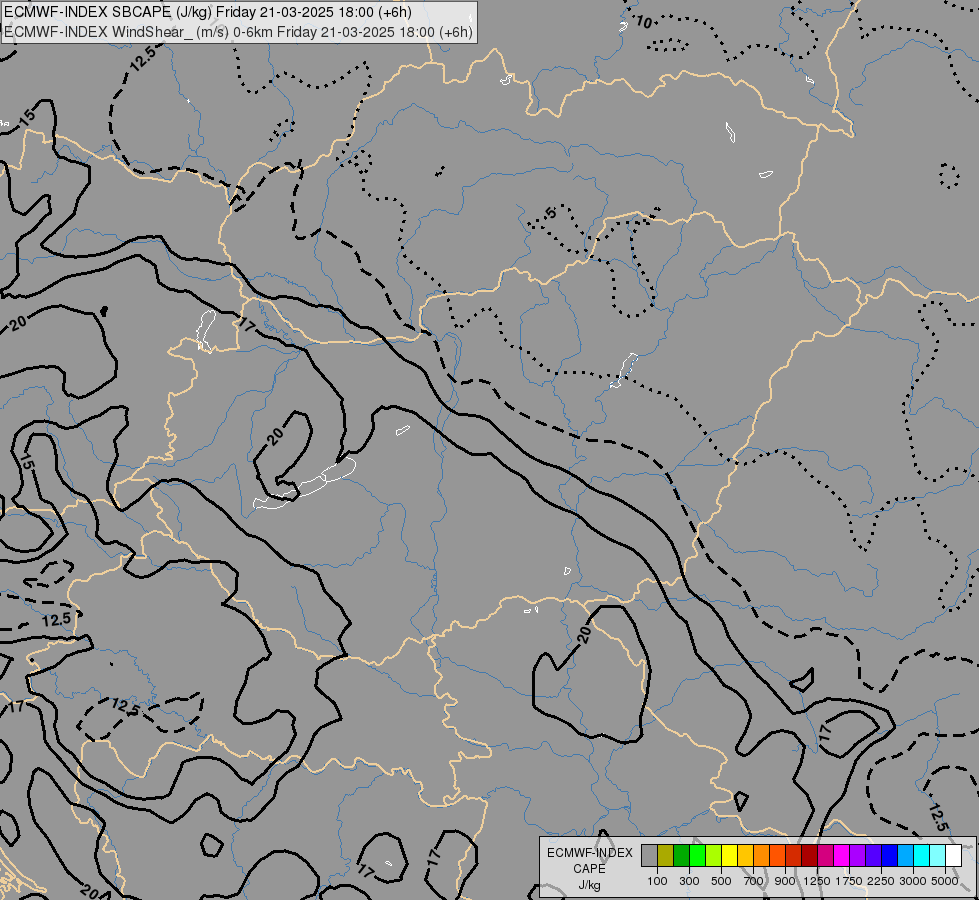Click the "J/kg" unit text in legend
This screenshot has width=979, height=900.
(x=589, y=885)
